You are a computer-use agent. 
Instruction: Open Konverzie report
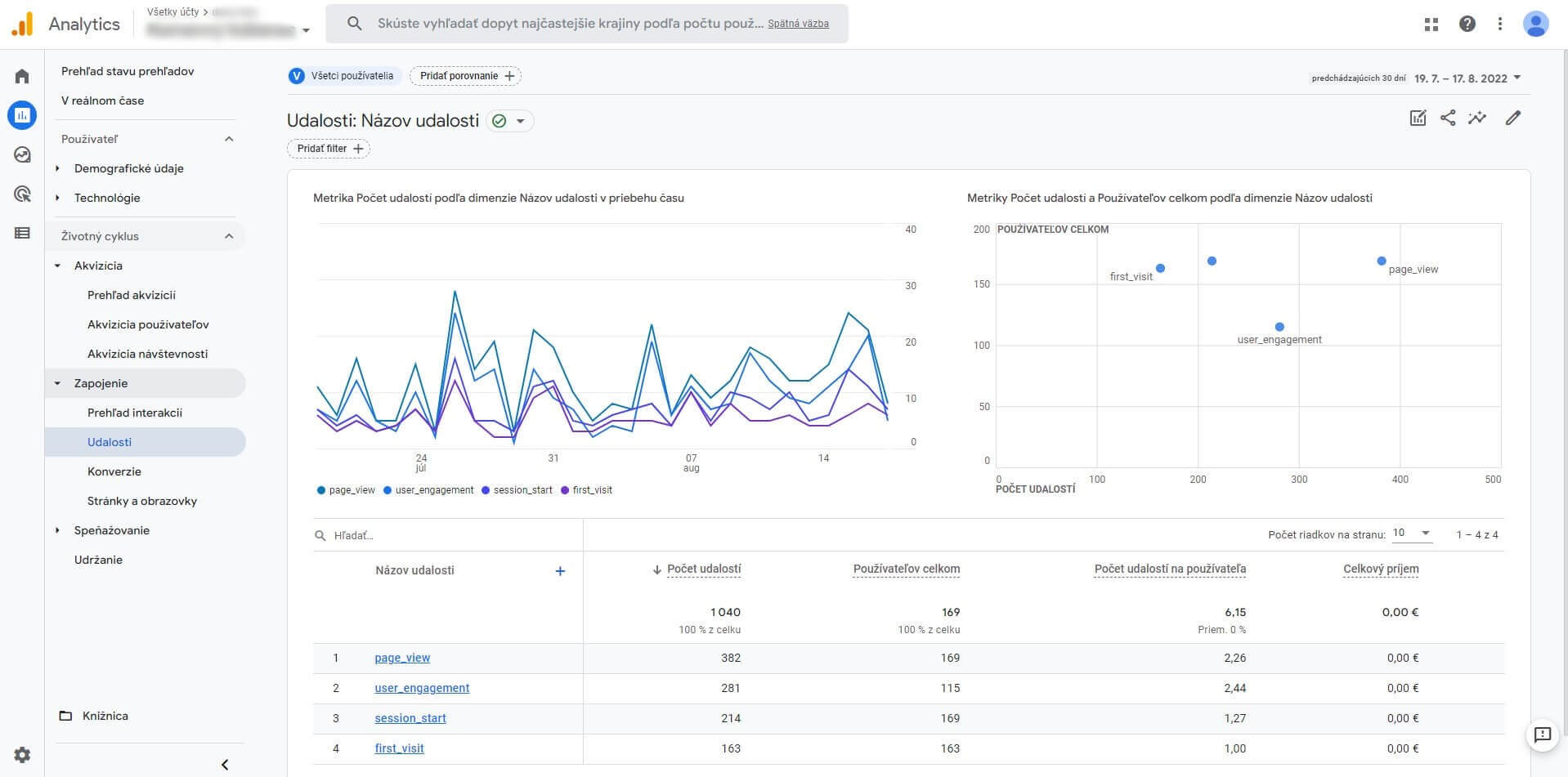click(114, 471)
